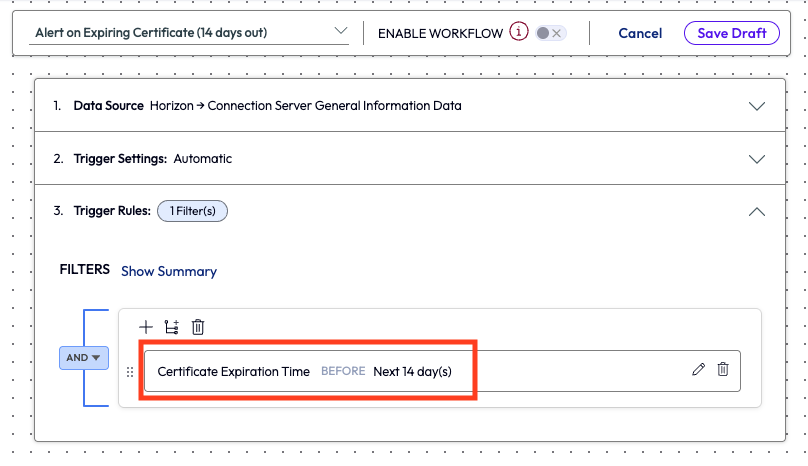Click the Show Summary link
Image resolution: width=808 pixels, height=466 pixels.
169,271
